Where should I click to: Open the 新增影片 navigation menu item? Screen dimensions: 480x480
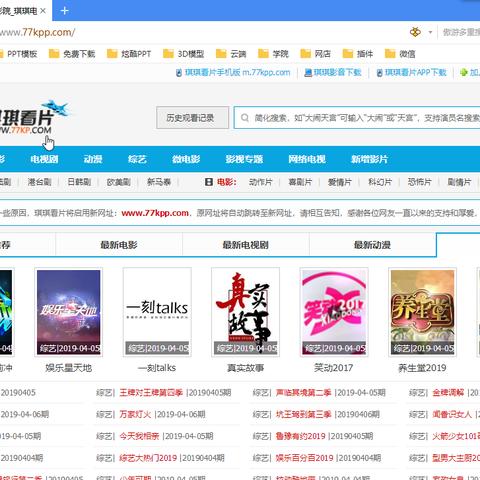(369, 159)
